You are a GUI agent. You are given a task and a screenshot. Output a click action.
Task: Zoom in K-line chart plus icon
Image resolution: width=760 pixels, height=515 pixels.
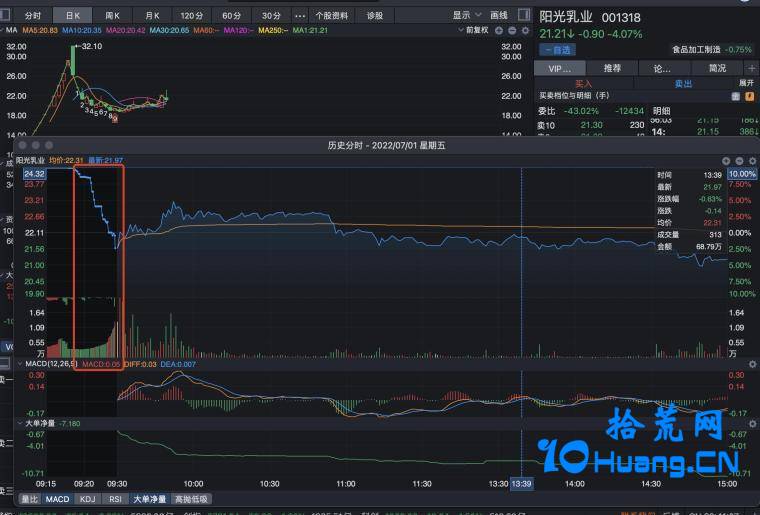(499, 31)
